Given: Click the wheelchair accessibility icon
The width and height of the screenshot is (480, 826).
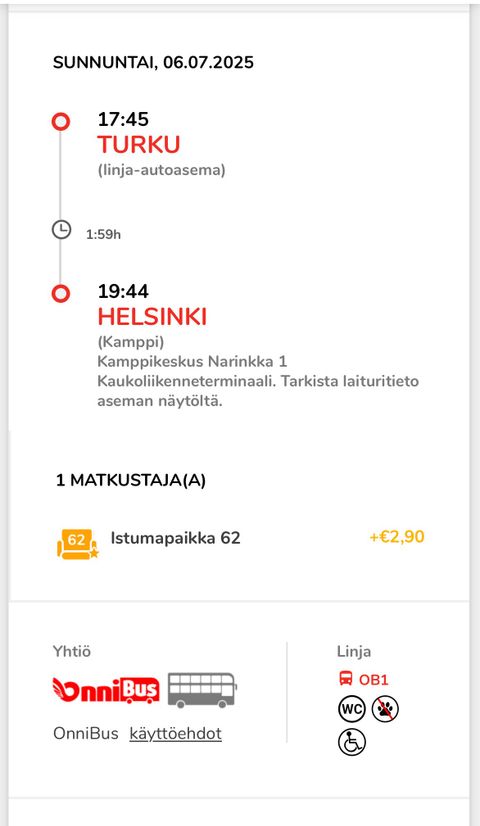Looking at the screenshot, I should point(351,742).
